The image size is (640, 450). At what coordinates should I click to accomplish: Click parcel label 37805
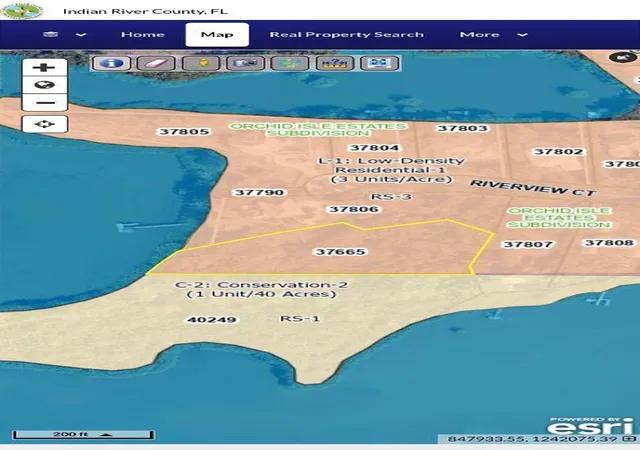pos(184,131)
